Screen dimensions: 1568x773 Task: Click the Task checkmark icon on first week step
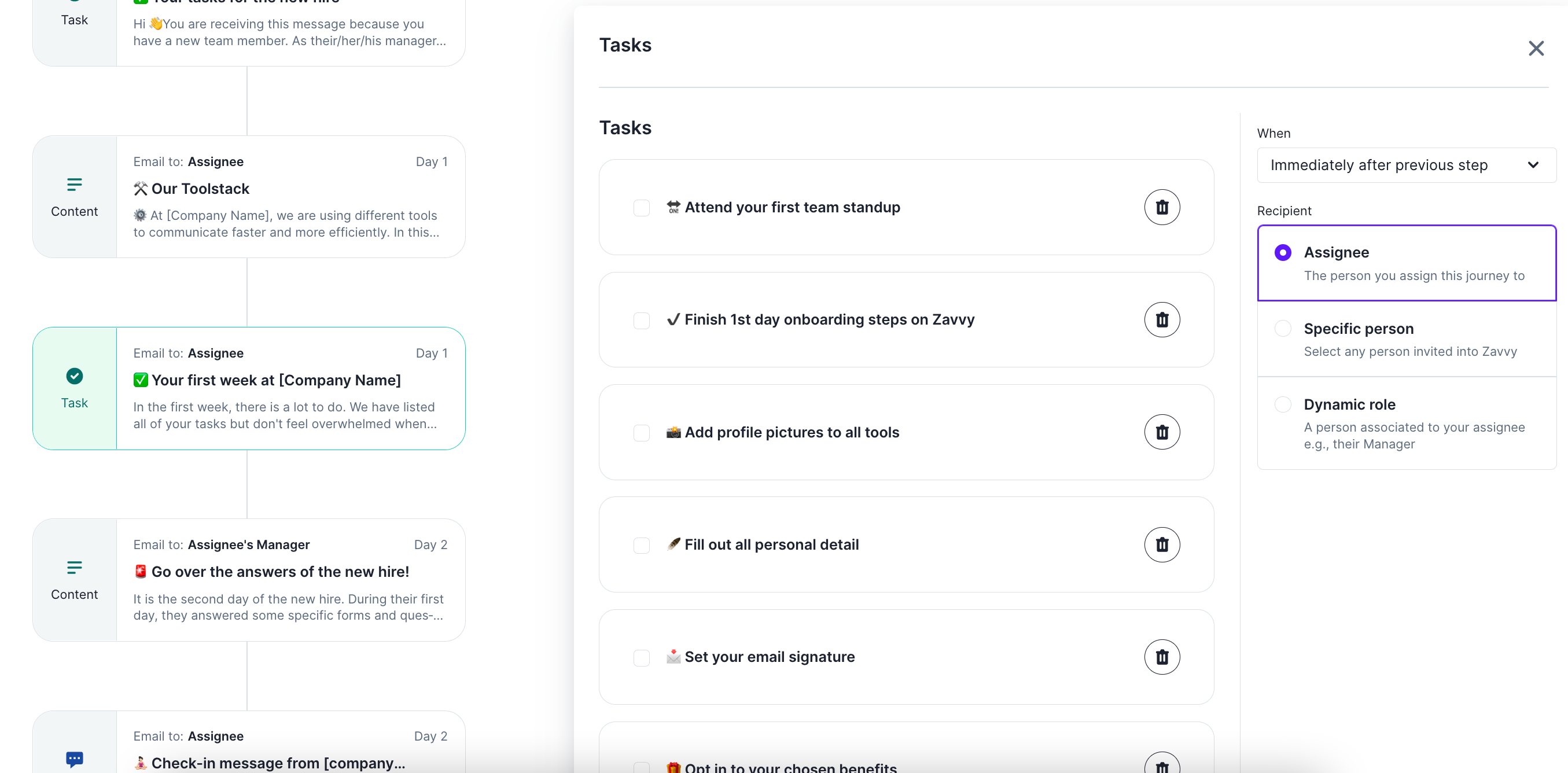pyautogui.click(x=74, y=376)
